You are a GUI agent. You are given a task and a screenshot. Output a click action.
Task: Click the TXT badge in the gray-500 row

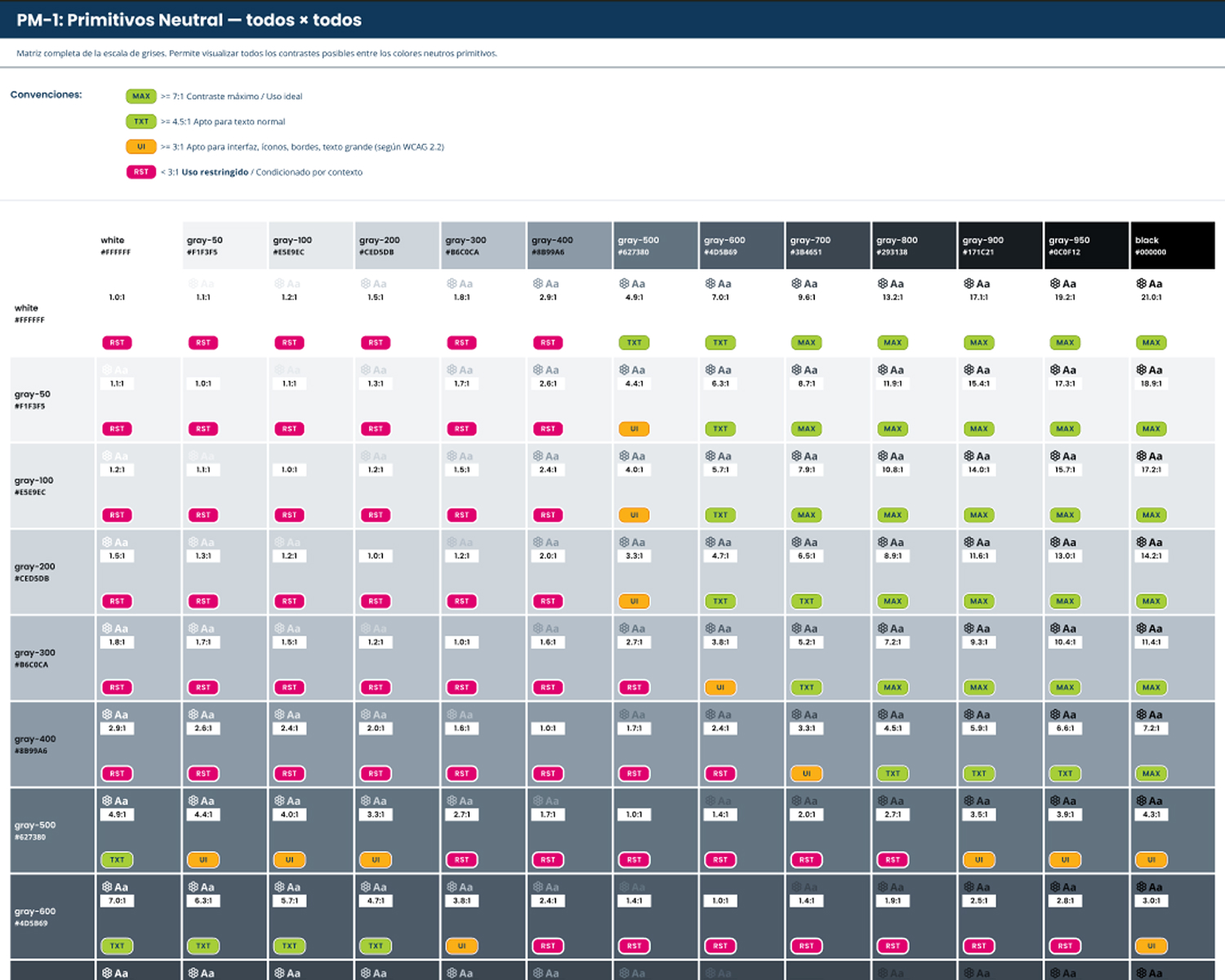tap(118, 860)
